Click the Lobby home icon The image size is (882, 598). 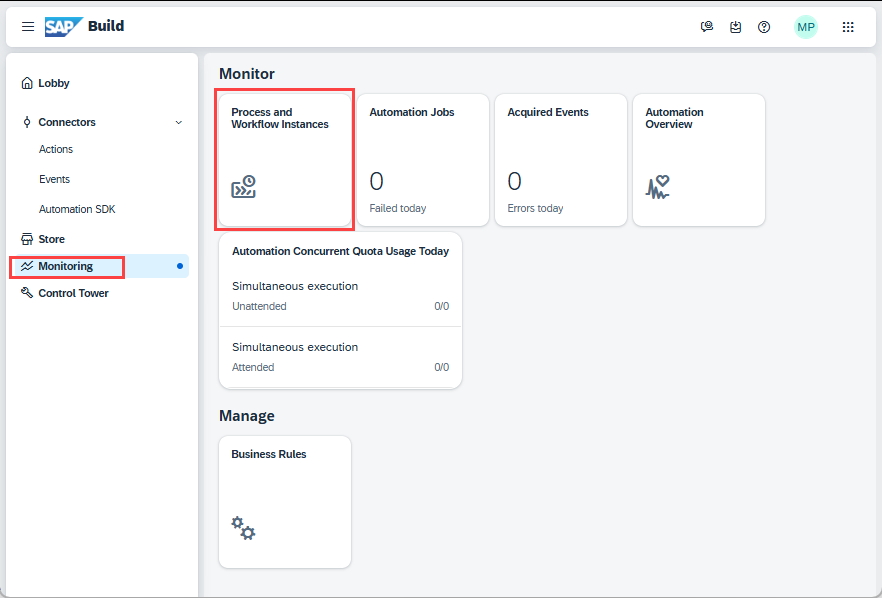pos(26,83)
